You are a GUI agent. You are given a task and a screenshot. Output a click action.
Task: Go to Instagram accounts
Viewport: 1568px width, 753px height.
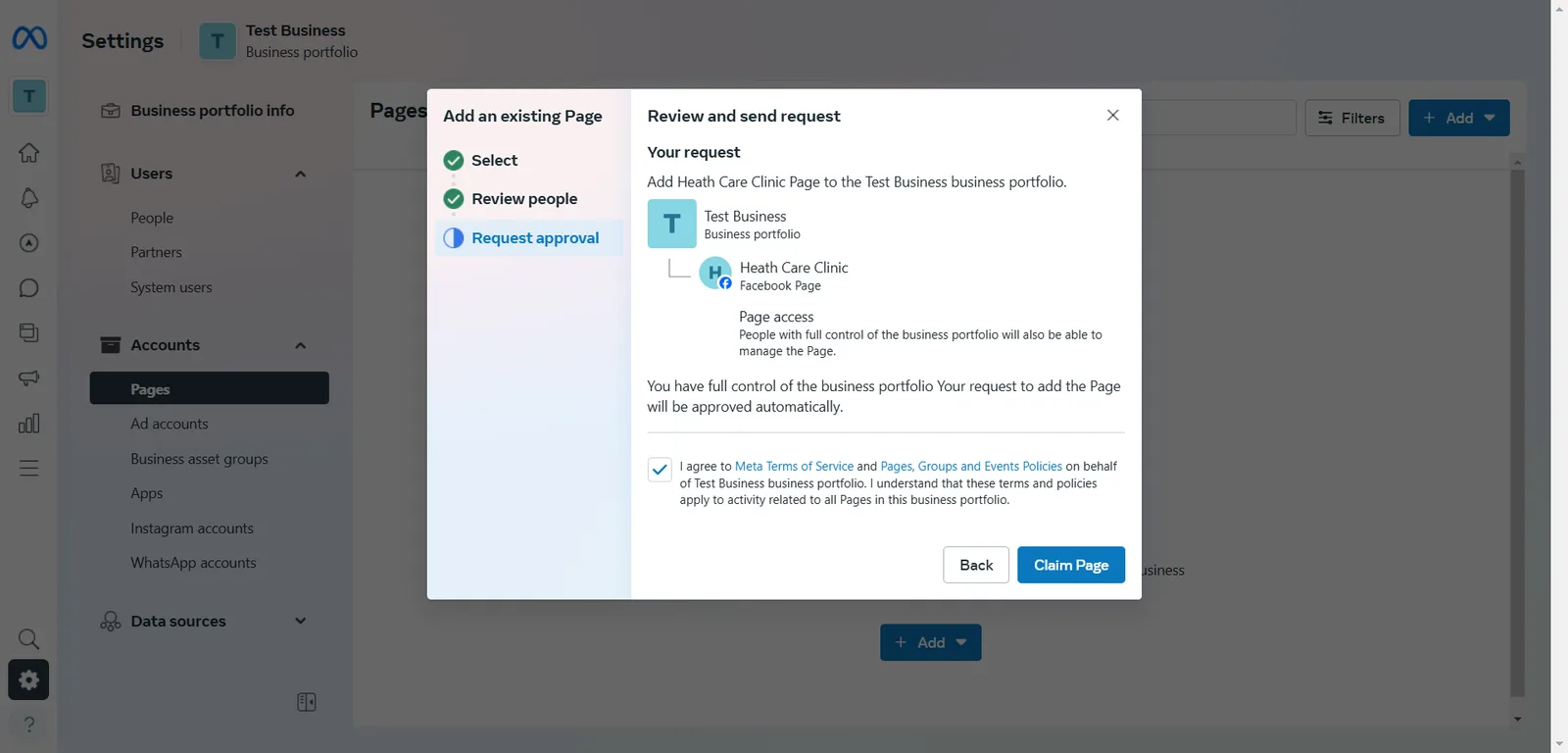click(x=192, y=528)
